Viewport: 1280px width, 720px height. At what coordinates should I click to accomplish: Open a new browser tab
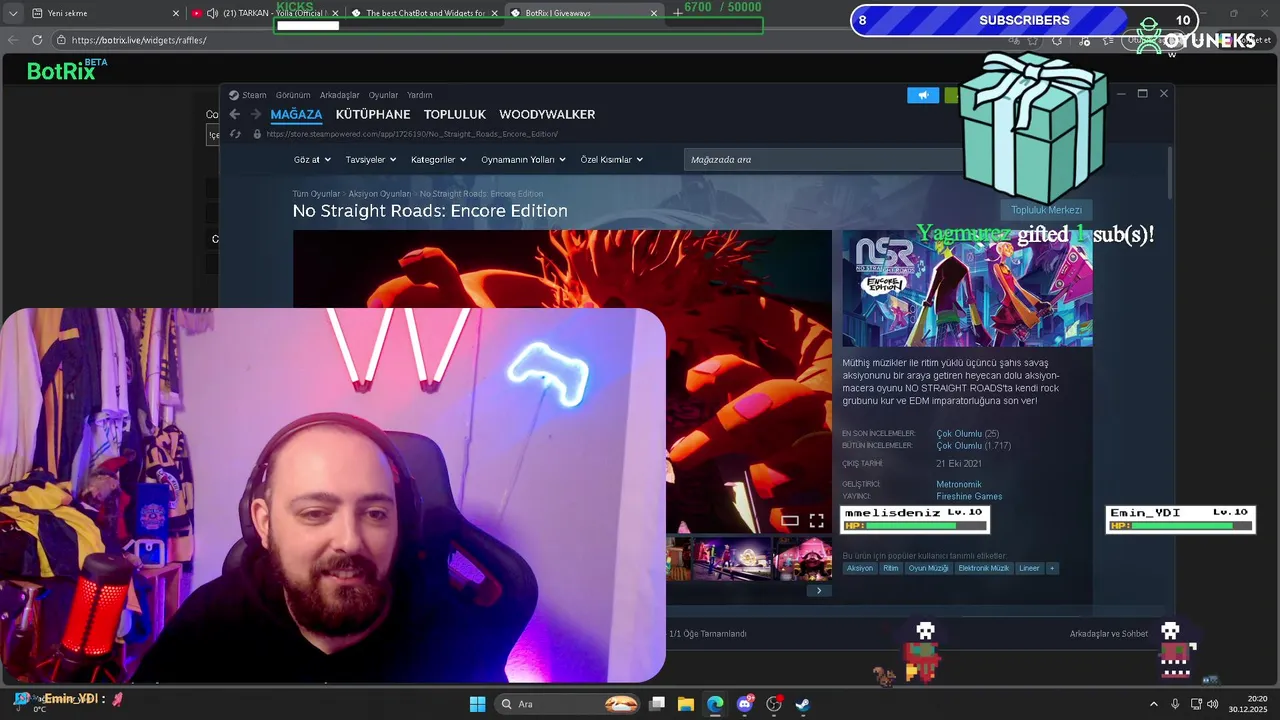point(677,13)
